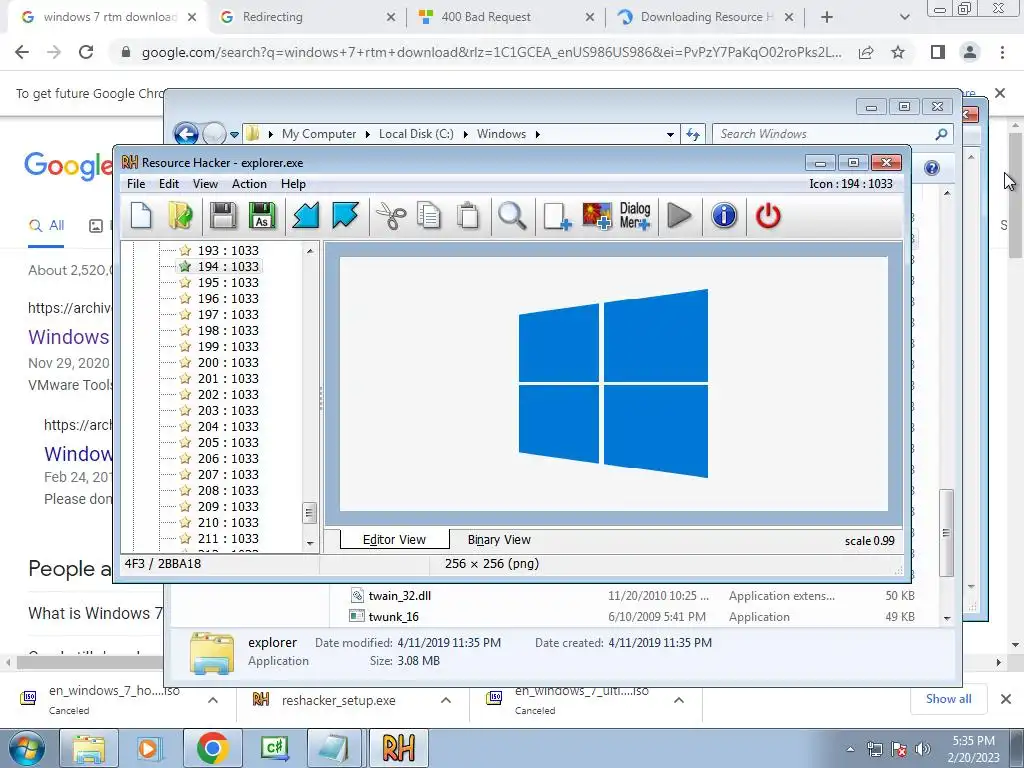Open the Edit menu in Resource Hacker
The image size is (1024, 768).
click(168, 184)
